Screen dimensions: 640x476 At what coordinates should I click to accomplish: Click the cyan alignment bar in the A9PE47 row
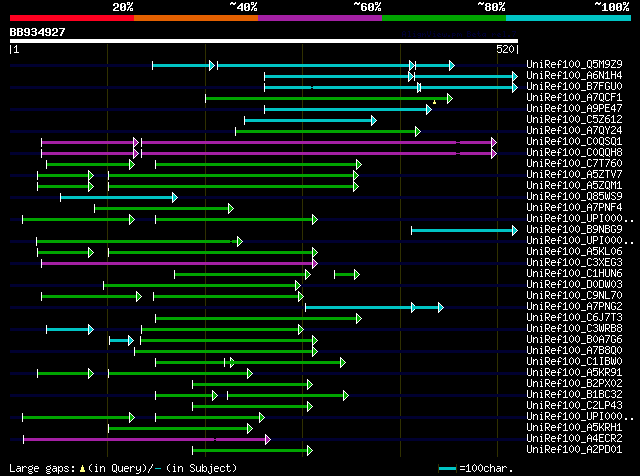(348, 109)
